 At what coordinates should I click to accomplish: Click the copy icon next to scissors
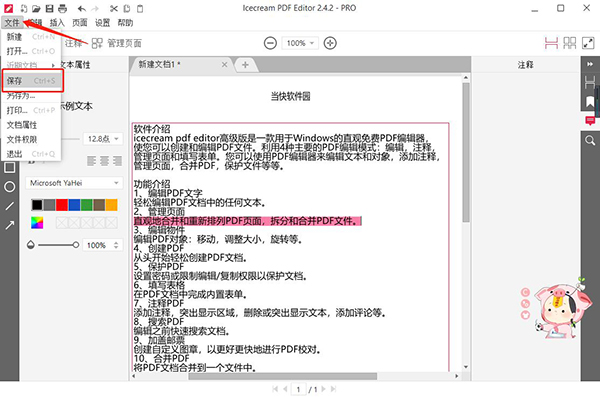tap(127, 8)
